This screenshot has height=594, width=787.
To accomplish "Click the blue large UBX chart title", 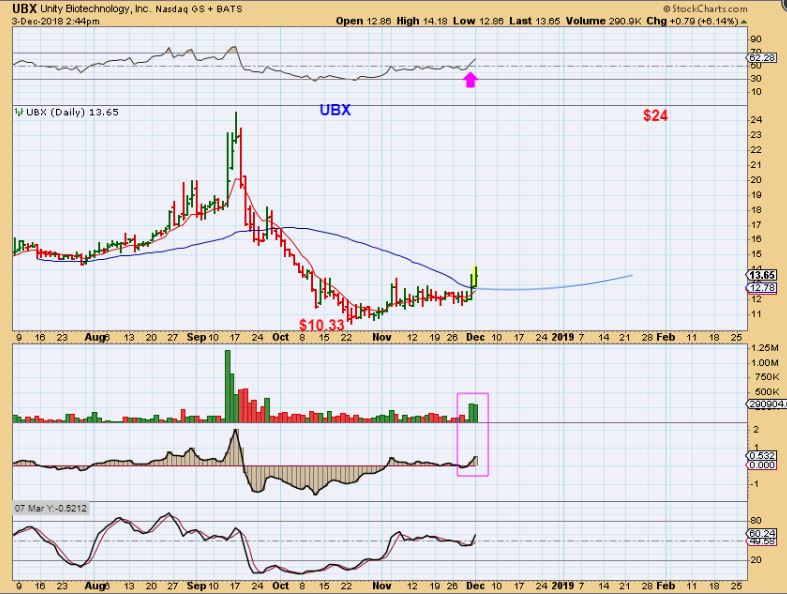I will coord(335,110).
